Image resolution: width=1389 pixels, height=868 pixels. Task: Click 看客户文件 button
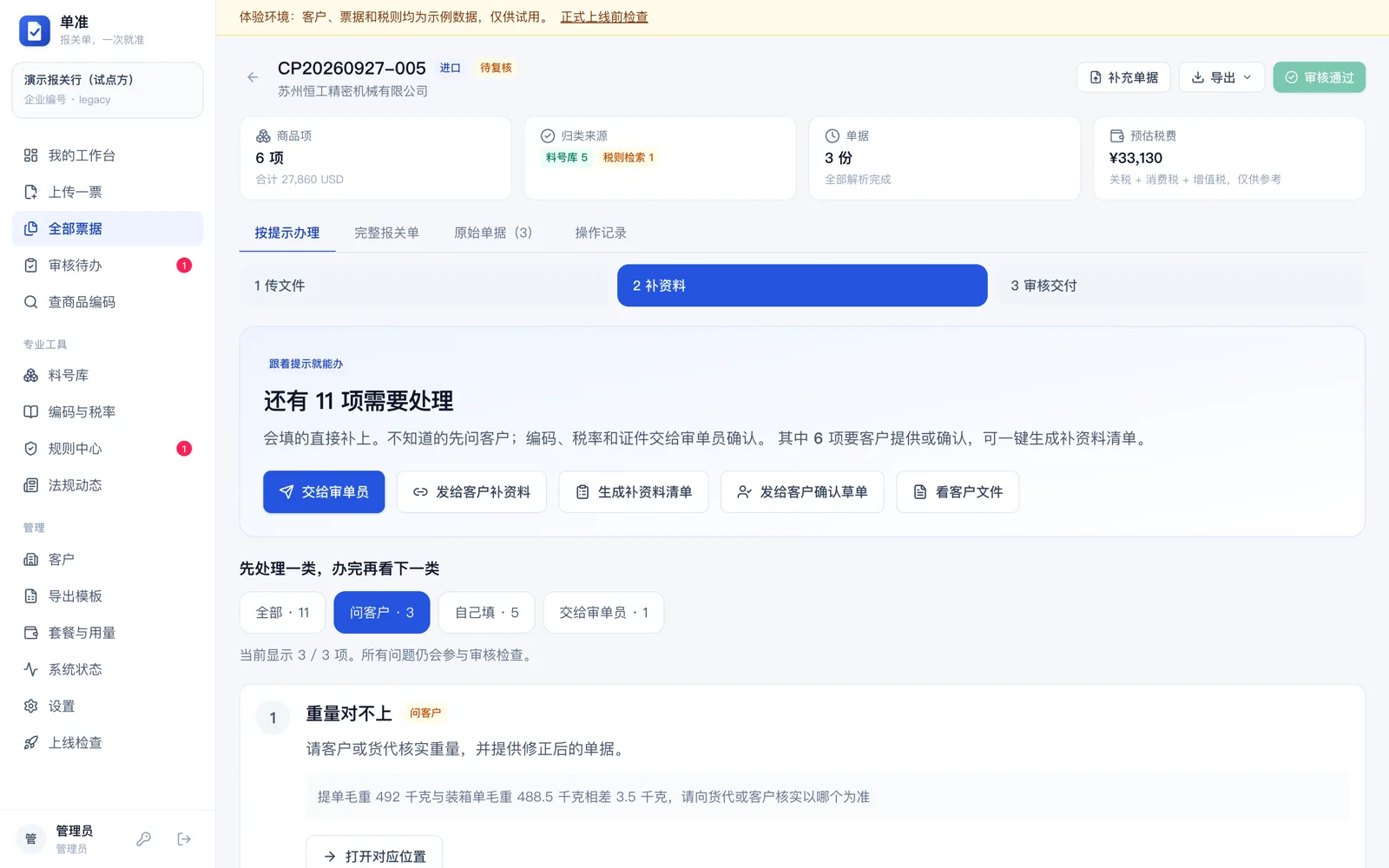tap(958, 492)
